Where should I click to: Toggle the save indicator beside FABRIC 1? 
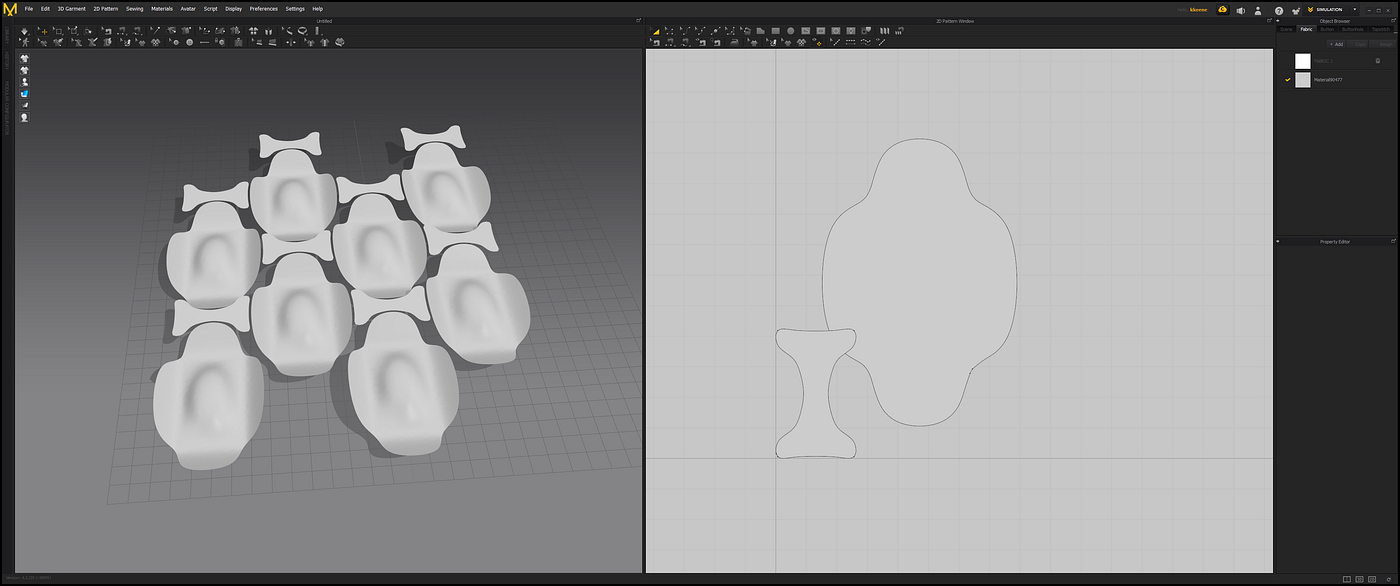pos(1377,60)
